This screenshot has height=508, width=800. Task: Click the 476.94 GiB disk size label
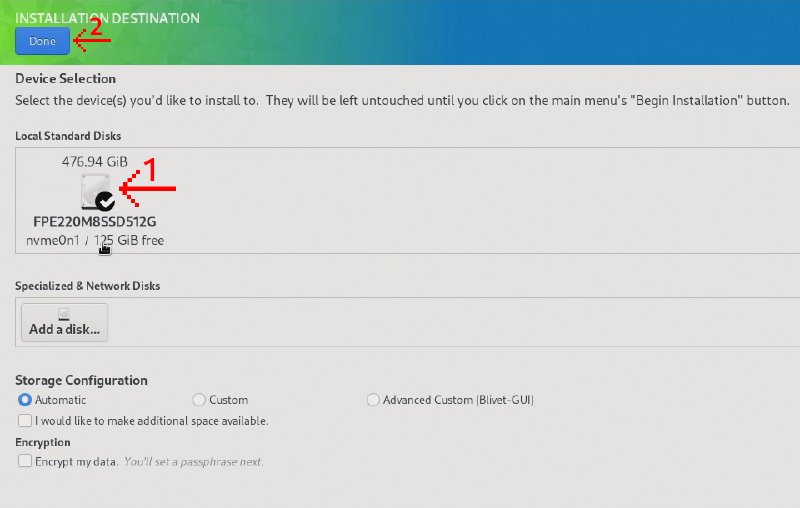click(x=95, y=161)
